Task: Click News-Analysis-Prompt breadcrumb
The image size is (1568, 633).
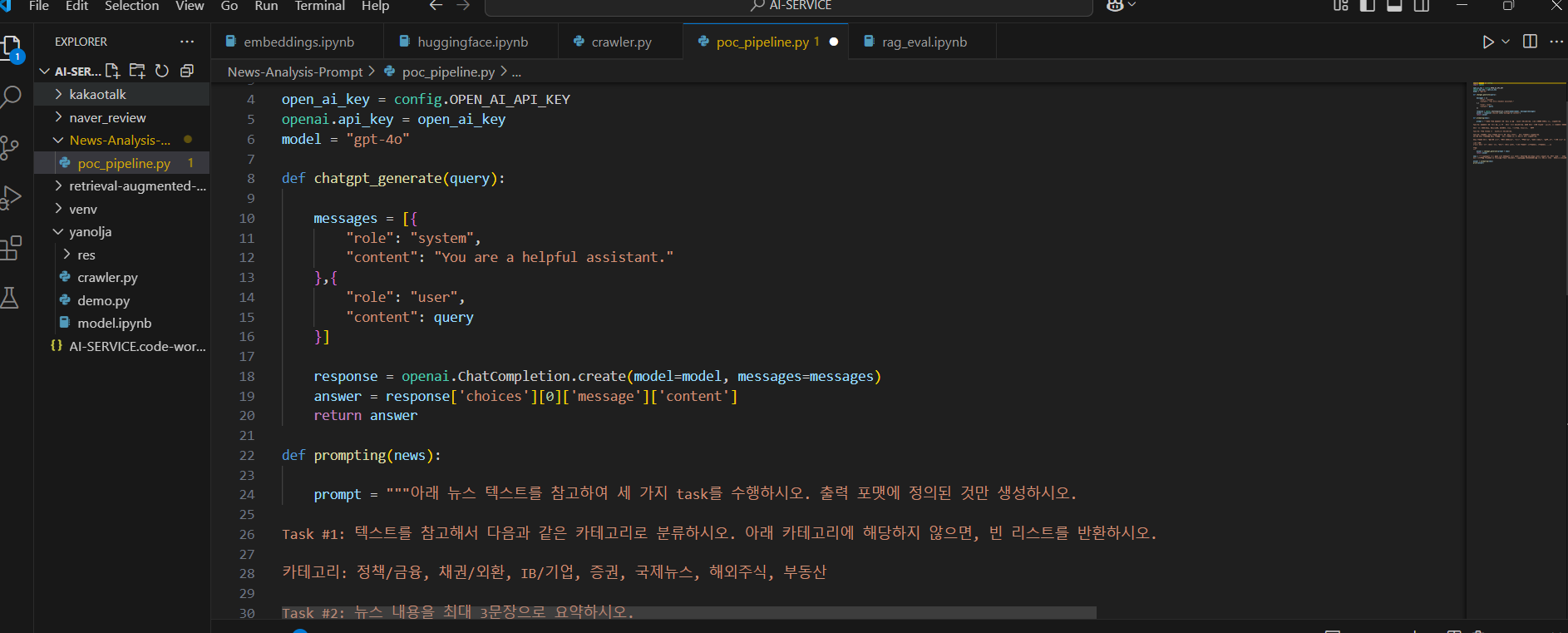Action: pos(295,72)
